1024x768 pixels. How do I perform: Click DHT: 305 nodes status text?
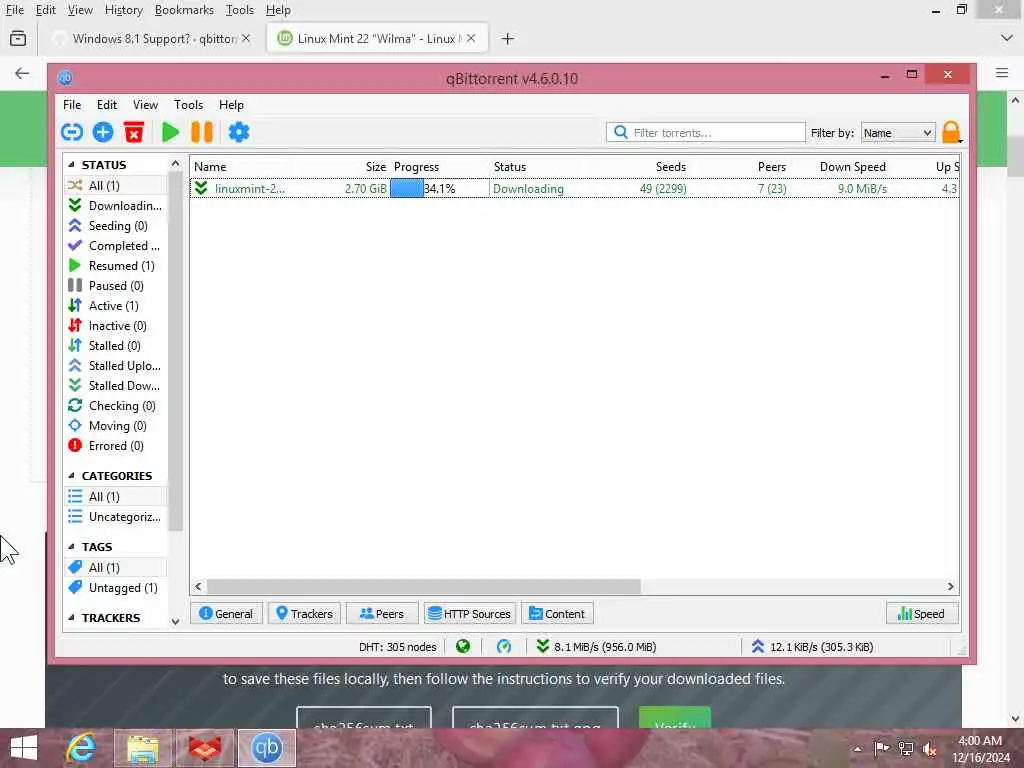[397, 647]
